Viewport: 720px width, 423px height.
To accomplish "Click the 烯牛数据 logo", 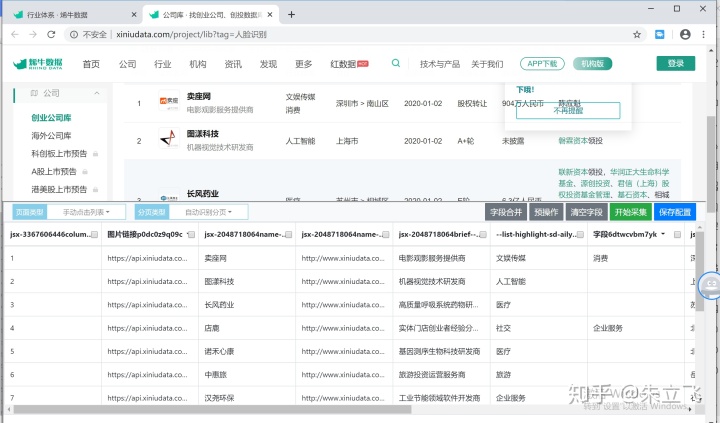I will click(38, 64).
